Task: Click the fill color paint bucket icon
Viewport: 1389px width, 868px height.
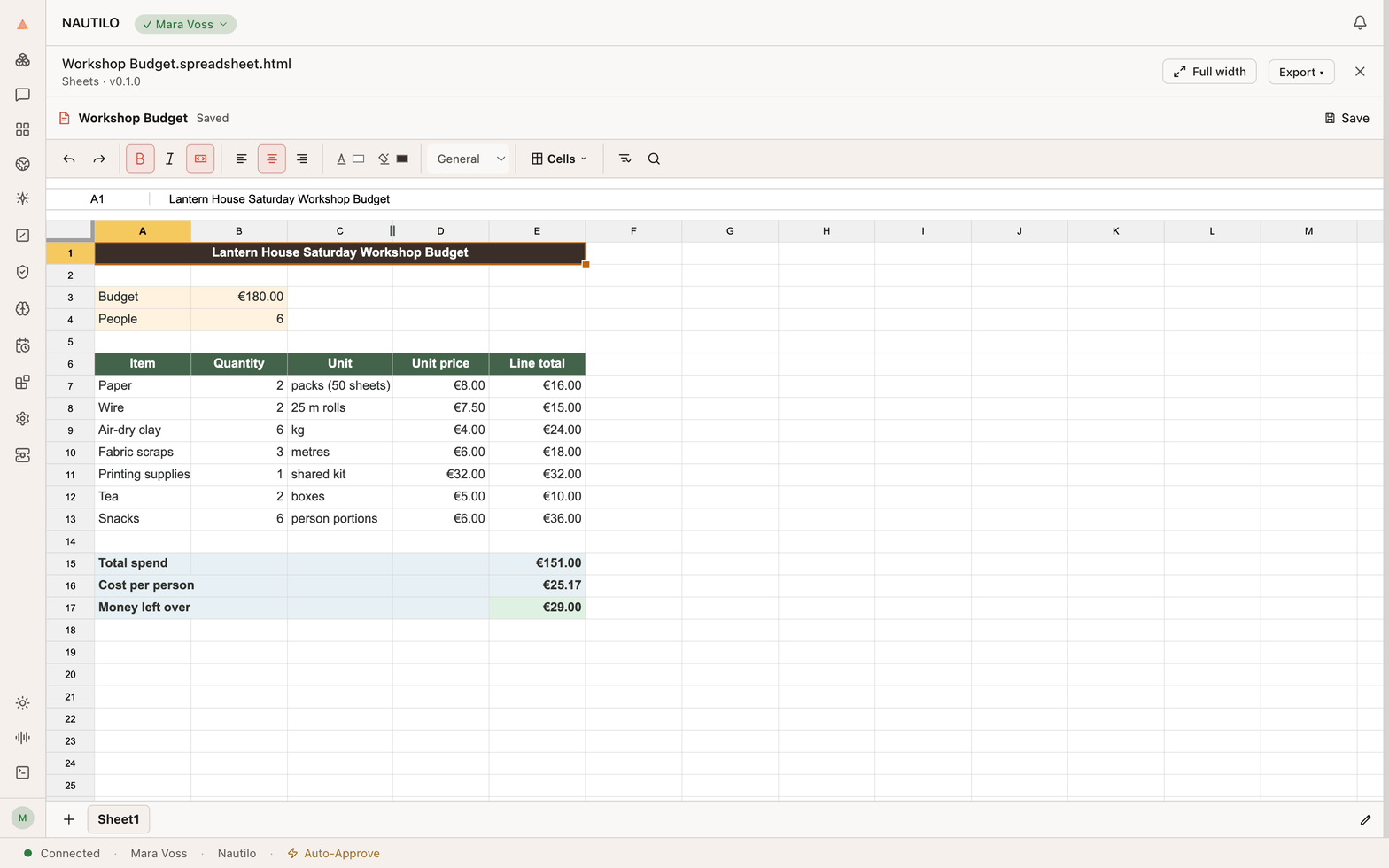Action: 384,159
